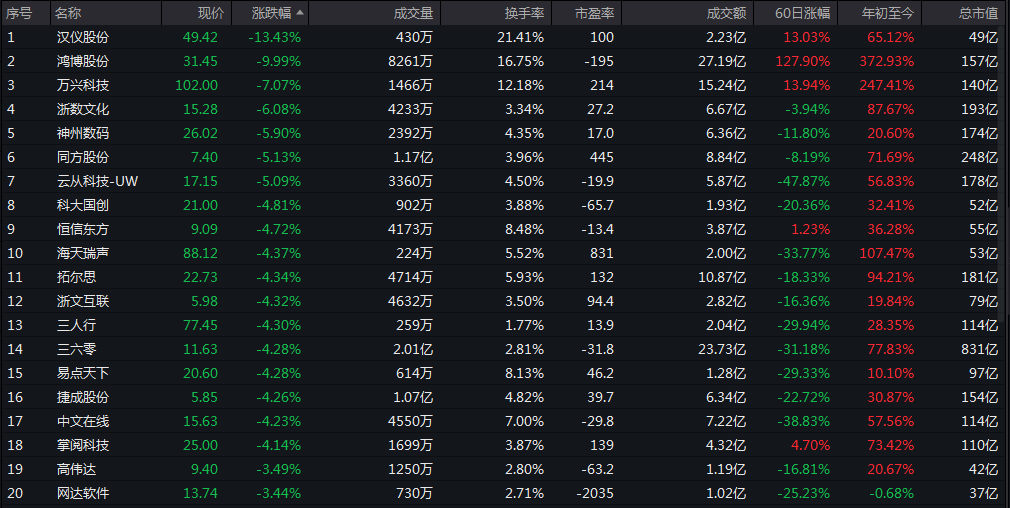This screenshot has width=1010, height=508.
Task: Click 60-day gain 127.90%
Action: pyautogui.click(x=804, y=61)
